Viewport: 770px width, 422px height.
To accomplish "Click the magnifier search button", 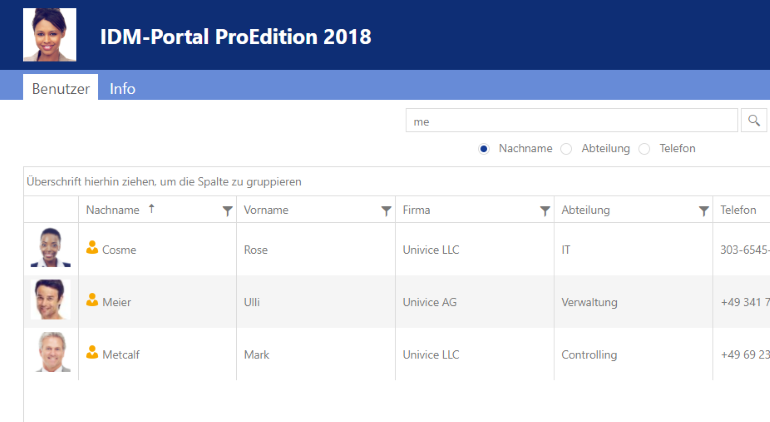I will pos(754,120).
